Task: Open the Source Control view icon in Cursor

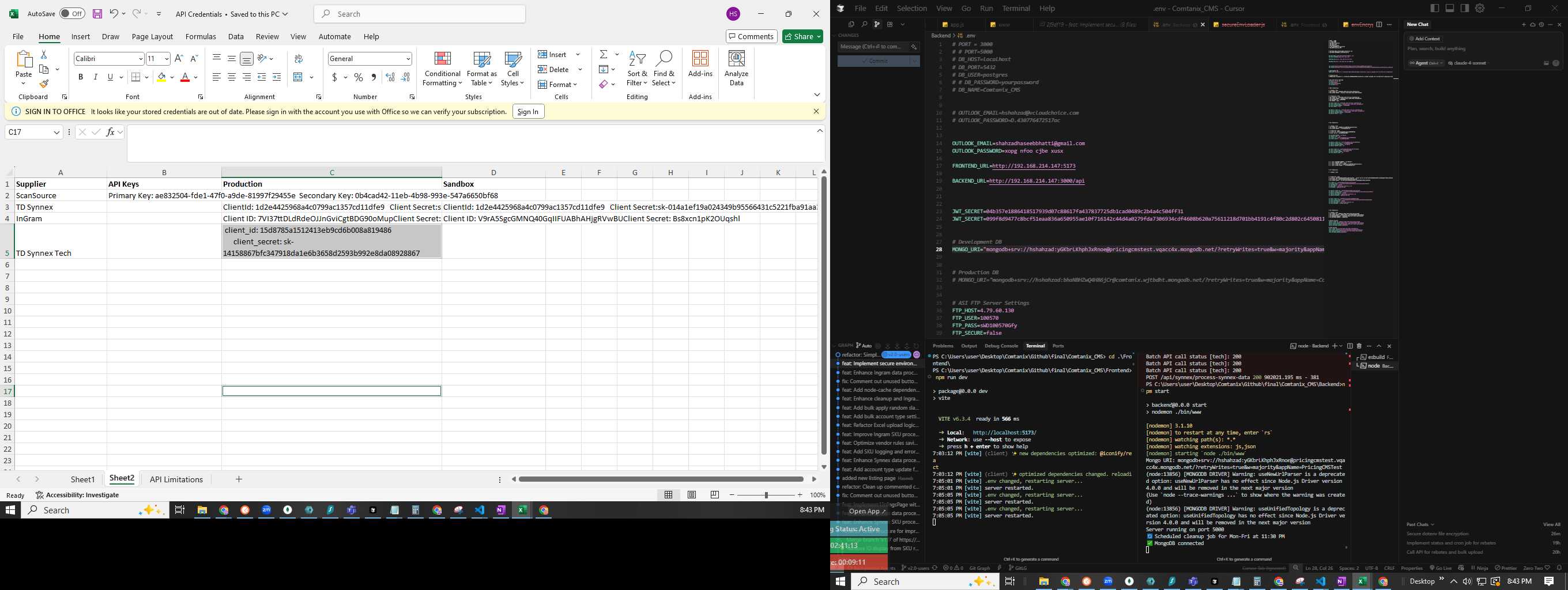Action: 877,24
